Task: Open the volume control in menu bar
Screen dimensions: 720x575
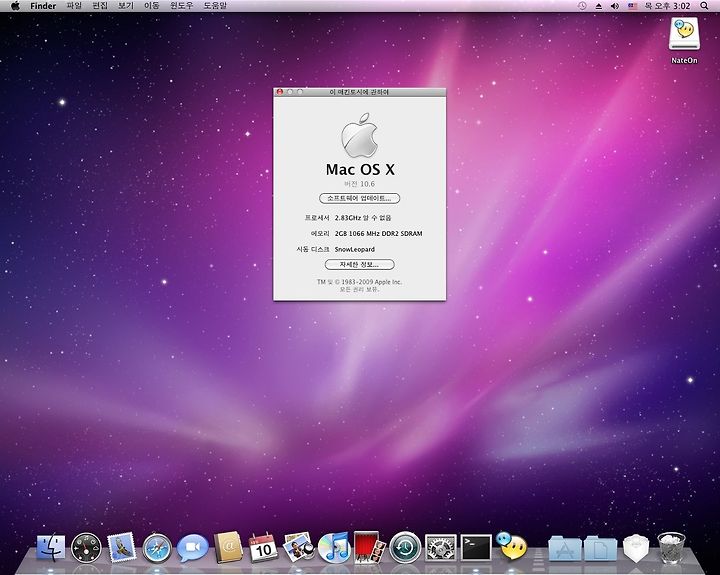Action: (x=615, y=6)
